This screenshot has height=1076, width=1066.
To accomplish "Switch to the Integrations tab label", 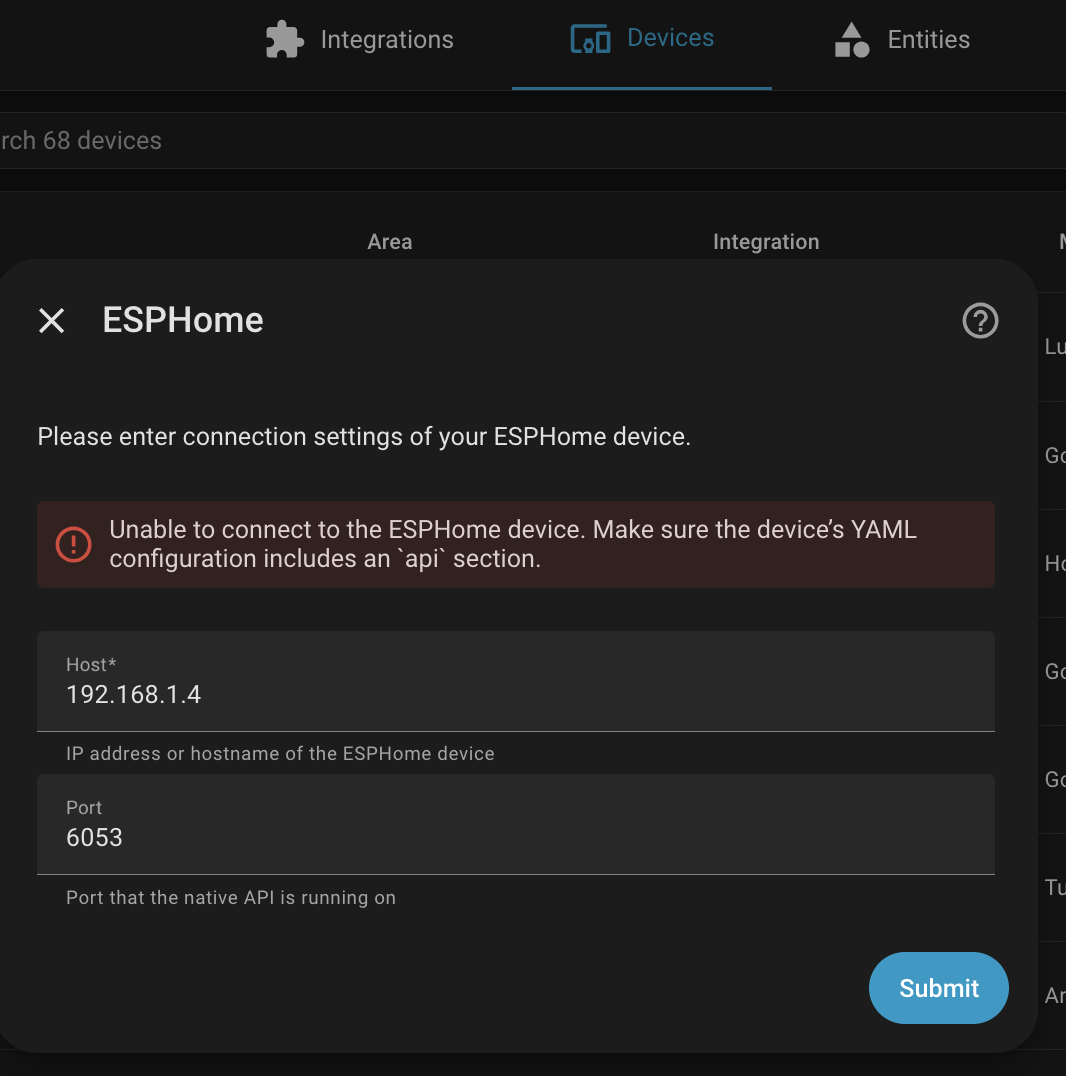I will point(386,40).
